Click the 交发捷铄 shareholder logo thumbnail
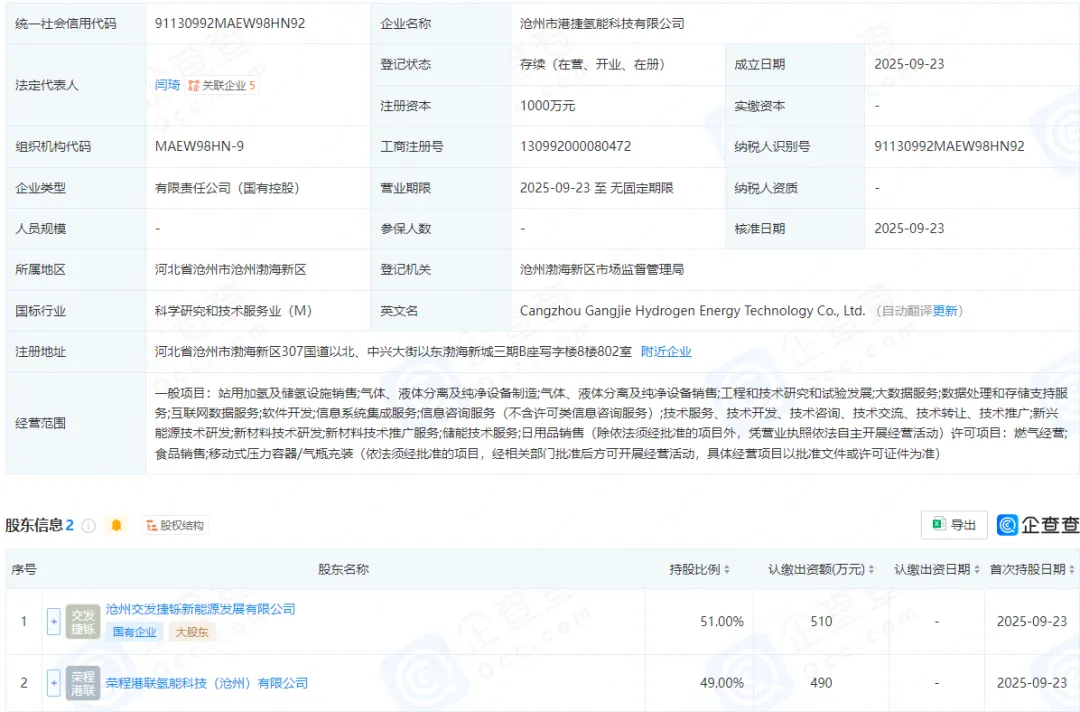The width and height of the screenshot is (1080, 712). tap(83, 621)
